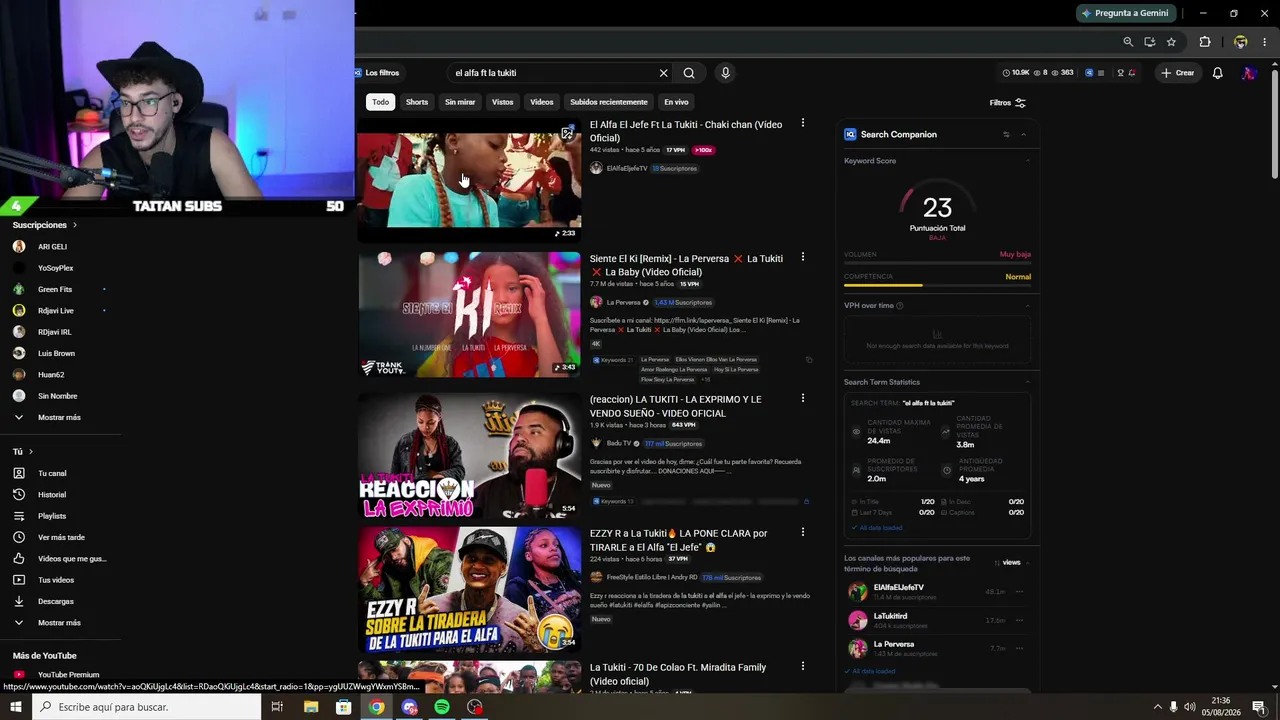Click the browser zoom magnifier icon
The height and width of the screenshot is (720, 1280).
[x=1128, y=42]
